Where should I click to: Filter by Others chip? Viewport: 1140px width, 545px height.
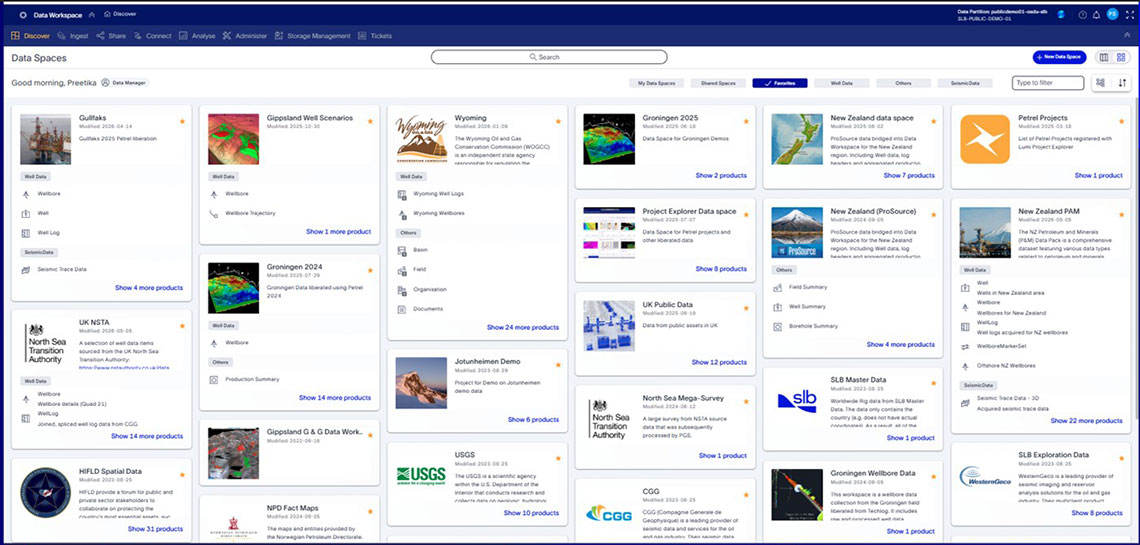click(x=903, y=83)
